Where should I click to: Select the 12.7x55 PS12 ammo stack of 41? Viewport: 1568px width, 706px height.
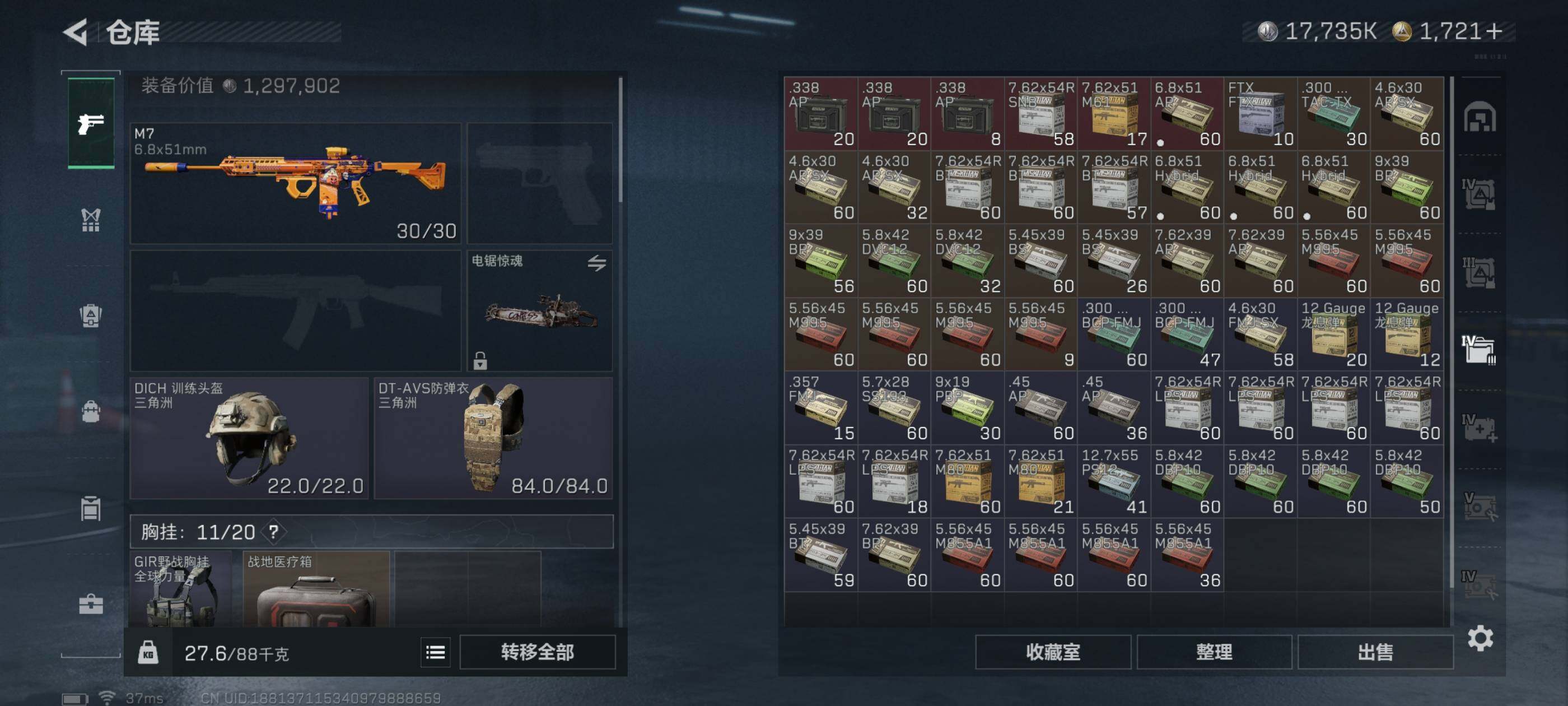1113,481
